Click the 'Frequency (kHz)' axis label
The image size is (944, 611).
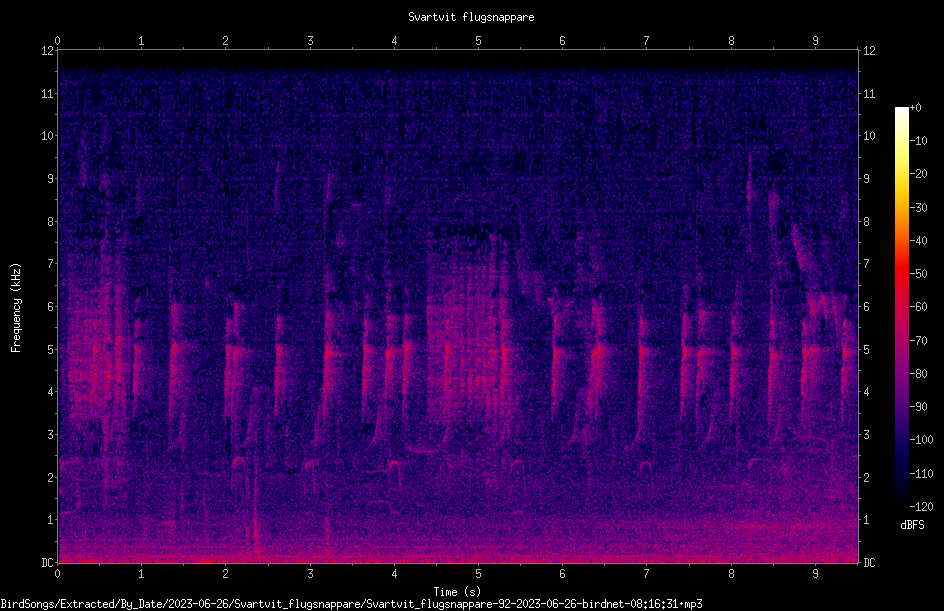pos(16,308)
